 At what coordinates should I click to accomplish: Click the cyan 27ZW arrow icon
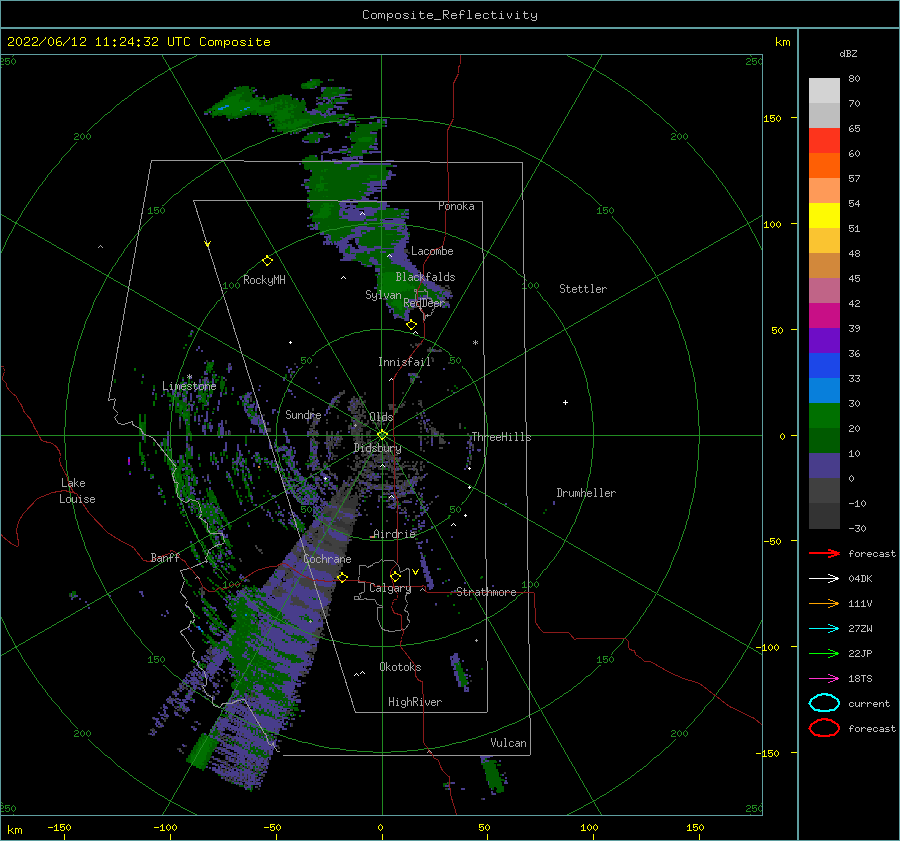click(824, 629)
